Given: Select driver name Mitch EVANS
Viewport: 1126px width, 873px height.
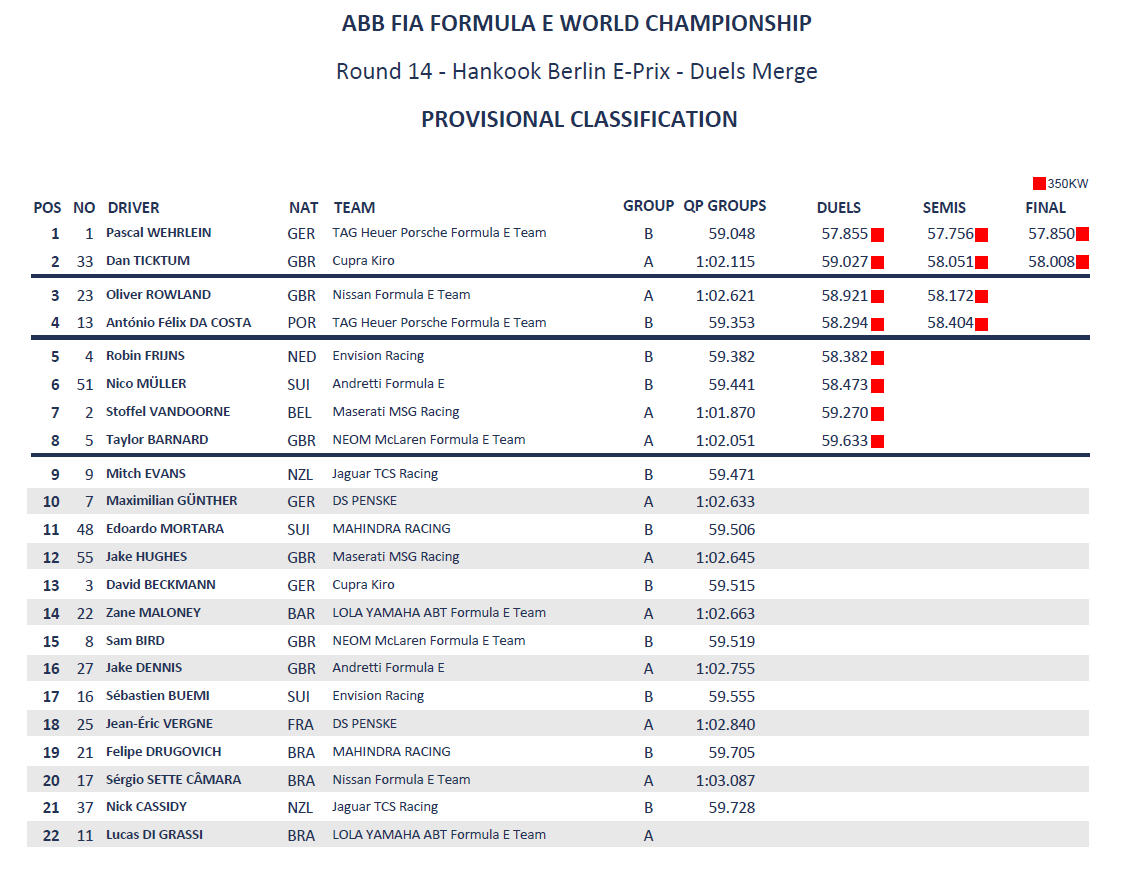Looking at the screenshot, I should (146, 473).
